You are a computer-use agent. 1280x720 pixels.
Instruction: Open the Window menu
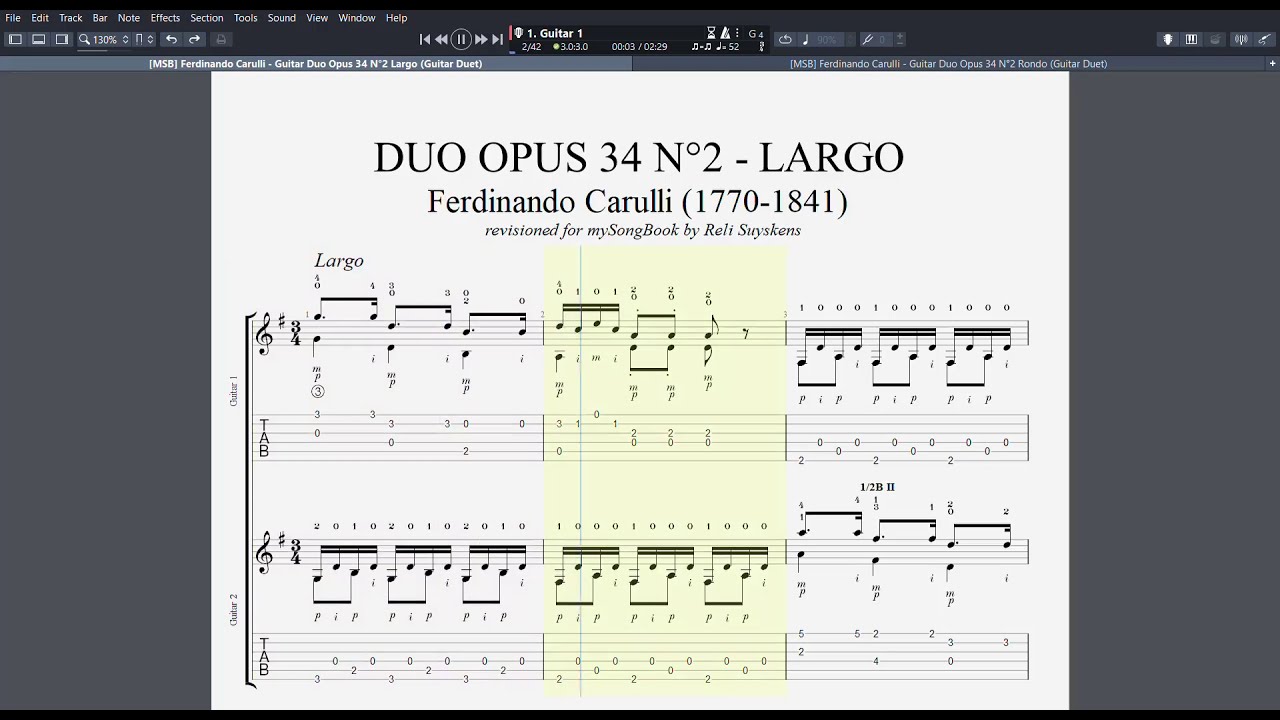357,18
